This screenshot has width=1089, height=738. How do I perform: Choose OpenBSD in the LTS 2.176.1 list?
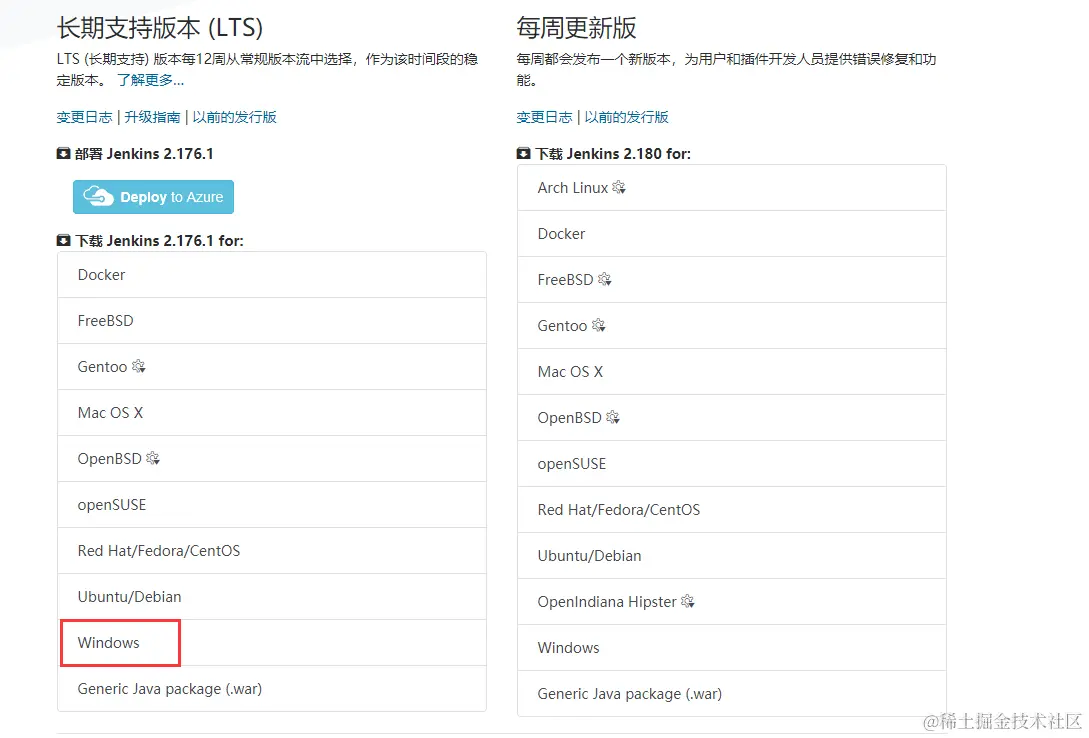point(272,459)
